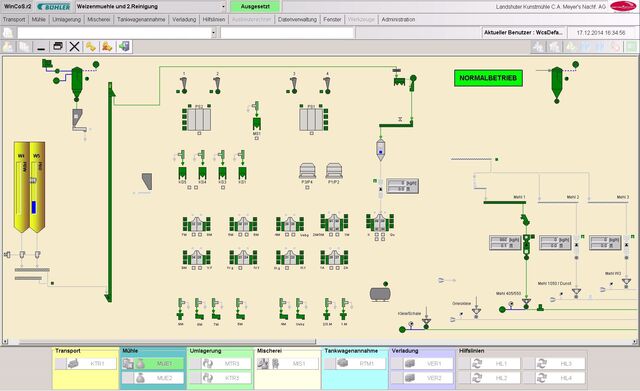
Task: Expand the Weizenmuehle und 2.Reinigung dropdown
Action: coord(223,7)
